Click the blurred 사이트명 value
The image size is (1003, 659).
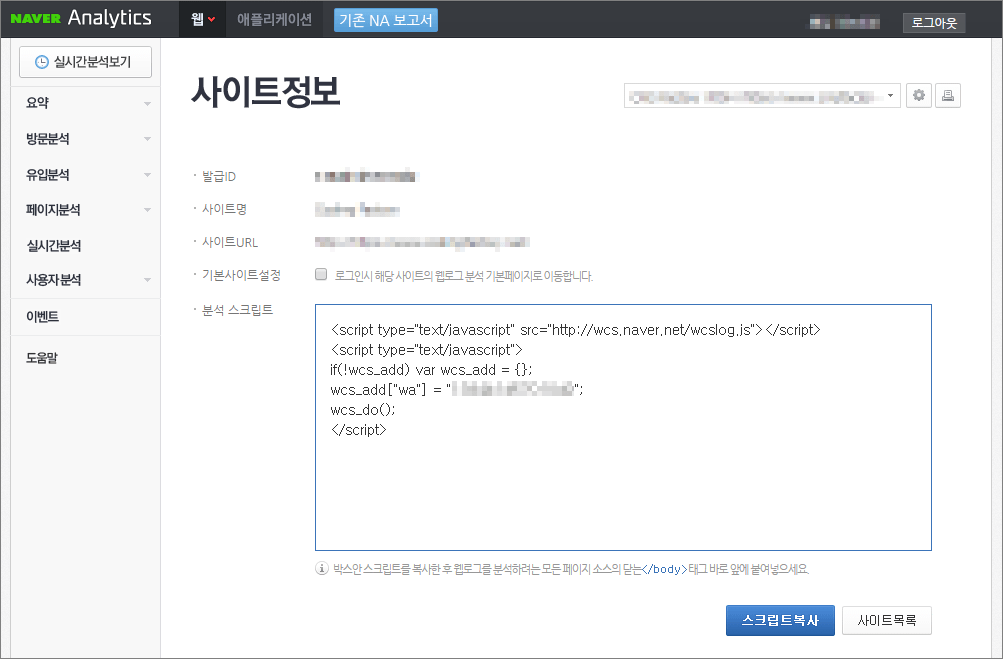tap(358, 209)
